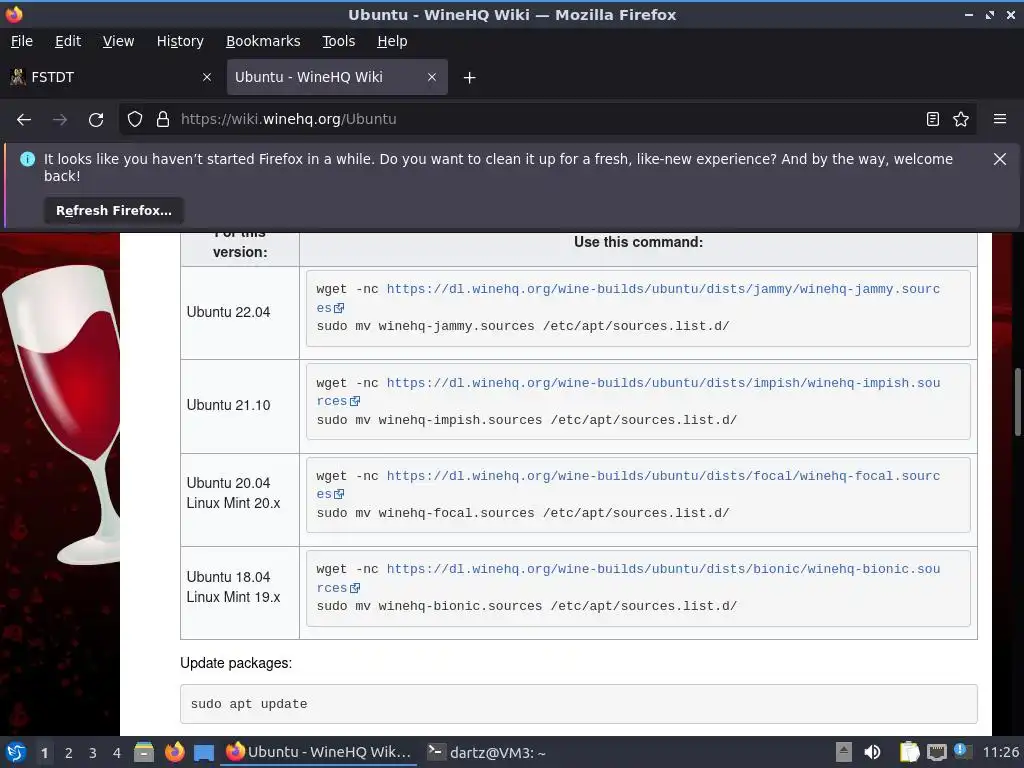The image size is (1024, 768).
Task: Click the forward navigation arrow
Action: click(60, 120)
